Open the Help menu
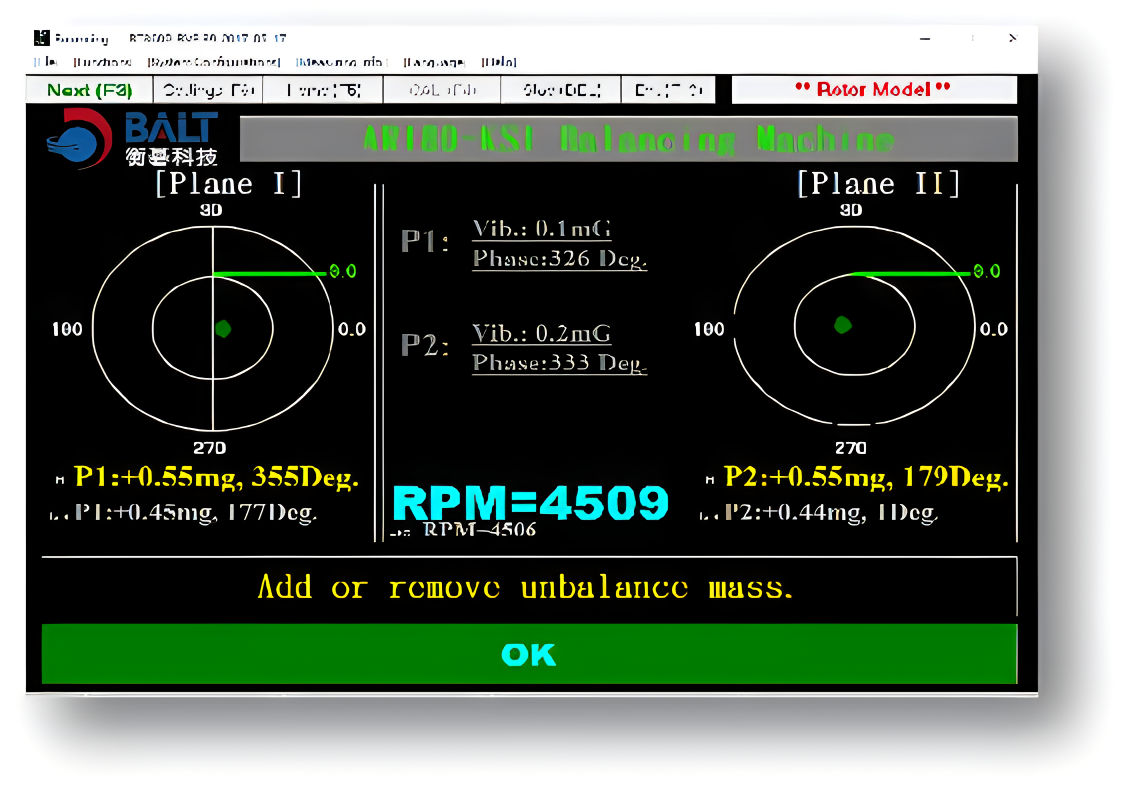The image size is (1128, 788). (x=498, y=62)
